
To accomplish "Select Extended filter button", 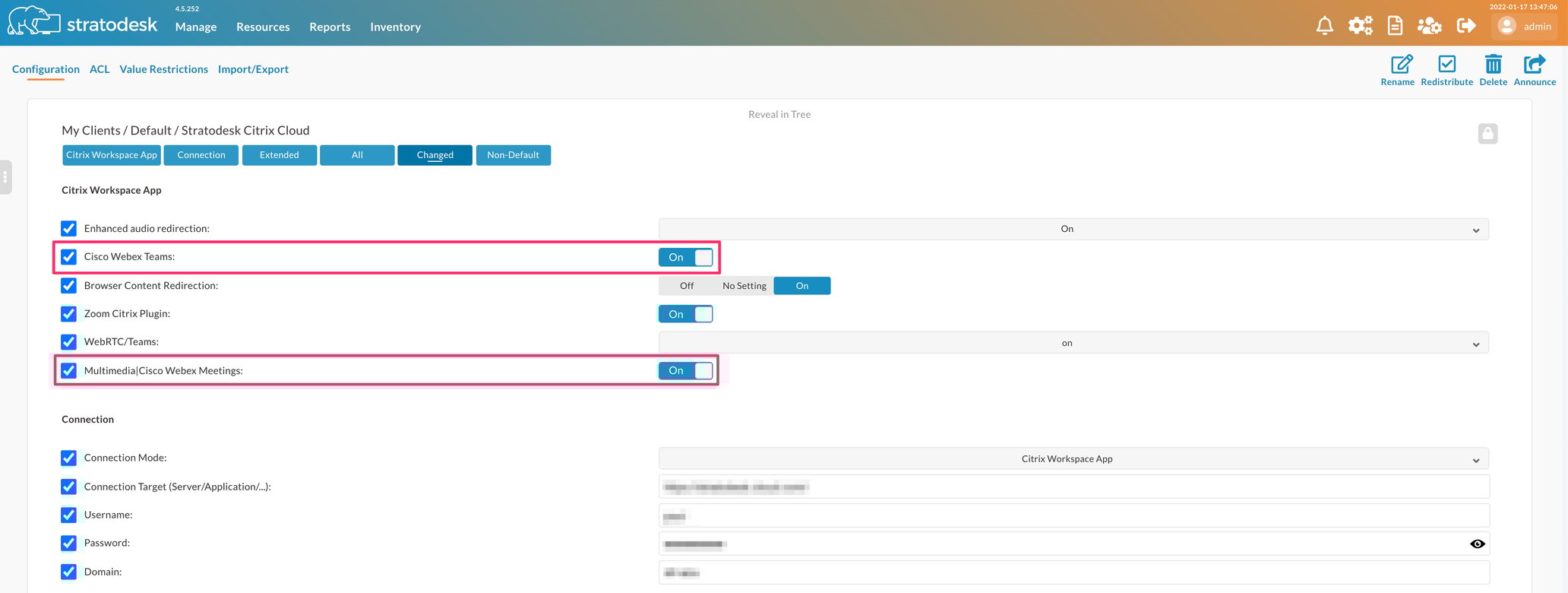I will (x=280, y=155).
